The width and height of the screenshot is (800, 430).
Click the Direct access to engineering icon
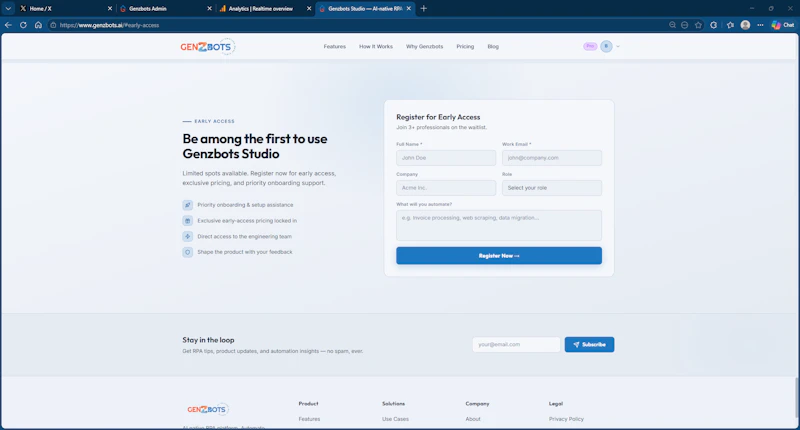[x=188, y=237]
